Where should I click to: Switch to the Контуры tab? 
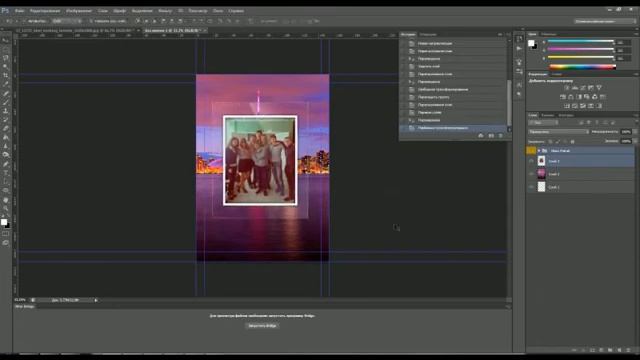click(566, 116)
